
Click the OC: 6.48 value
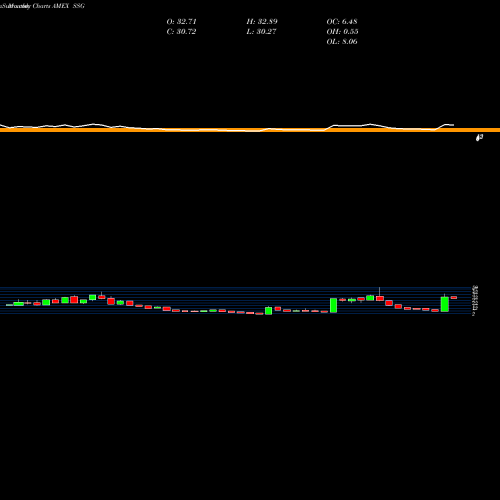click(x=342, y=22)
